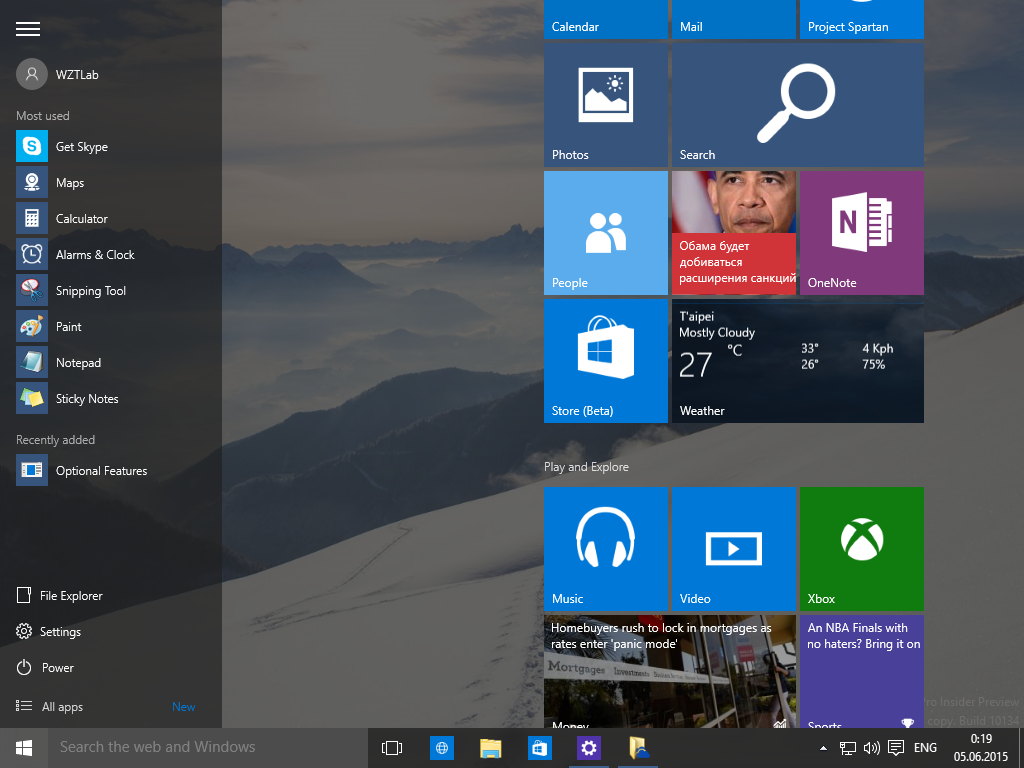
Task: Open the Paint app icon
Action: tap(32, 326)
